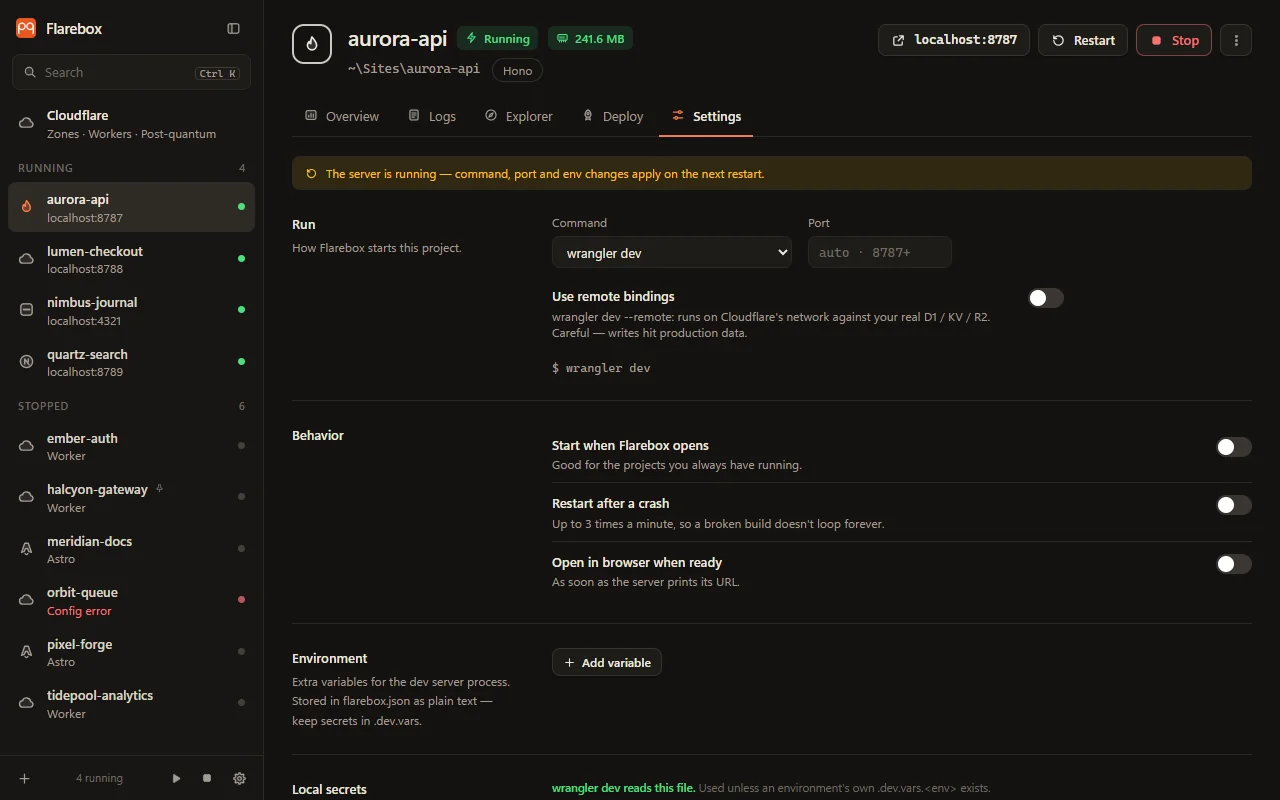Screen dimensions: 1280x800
Task: Click the aurora-api flame project icon
Action: (312, 44)
